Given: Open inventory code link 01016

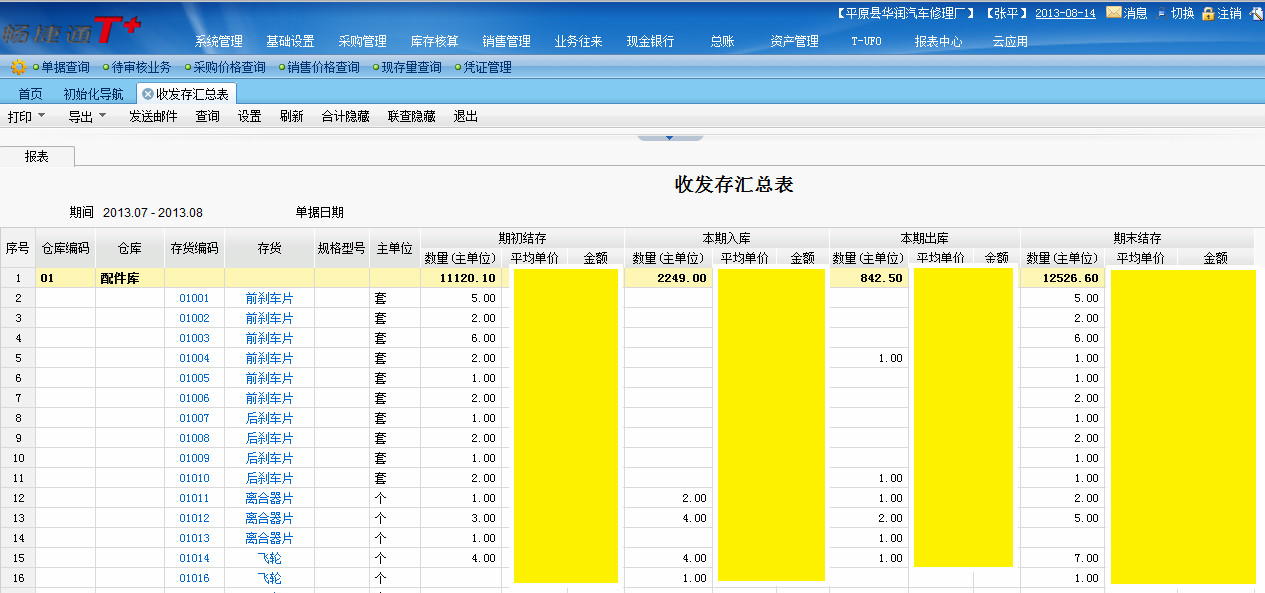Looking at the screenshot, I should (x=194, y=578).
